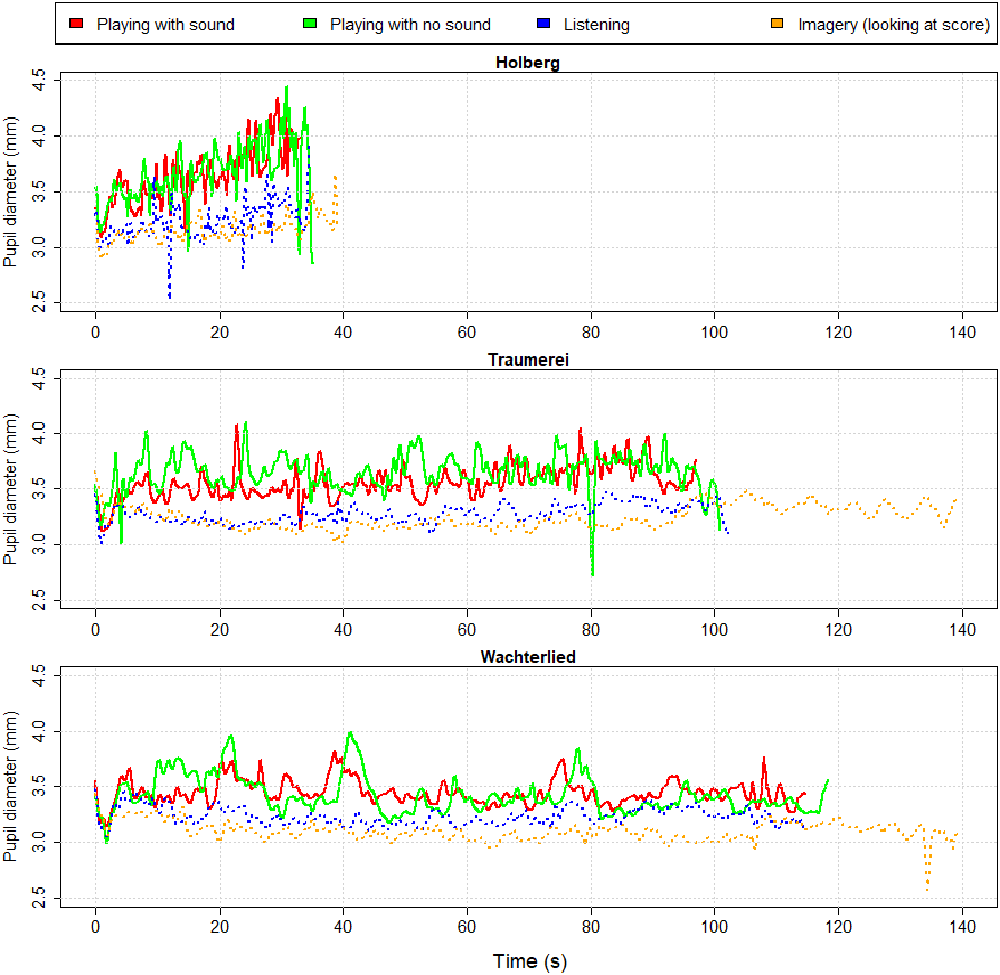This screenshot has width=1000, height=975.
Task: Click the 'Time (s)' axis label
Action: pos(529,961)
